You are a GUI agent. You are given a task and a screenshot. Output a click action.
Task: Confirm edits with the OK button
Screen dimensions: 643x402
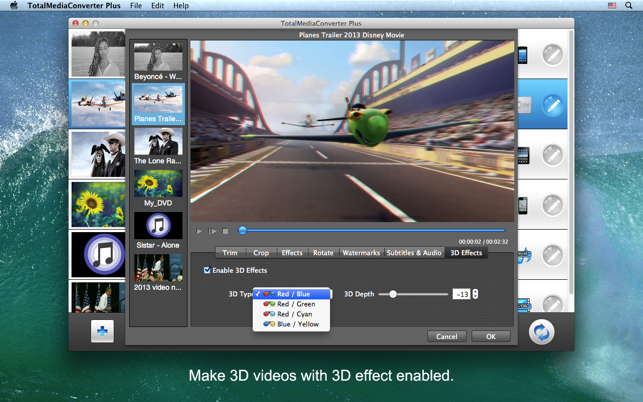(491, 336)
